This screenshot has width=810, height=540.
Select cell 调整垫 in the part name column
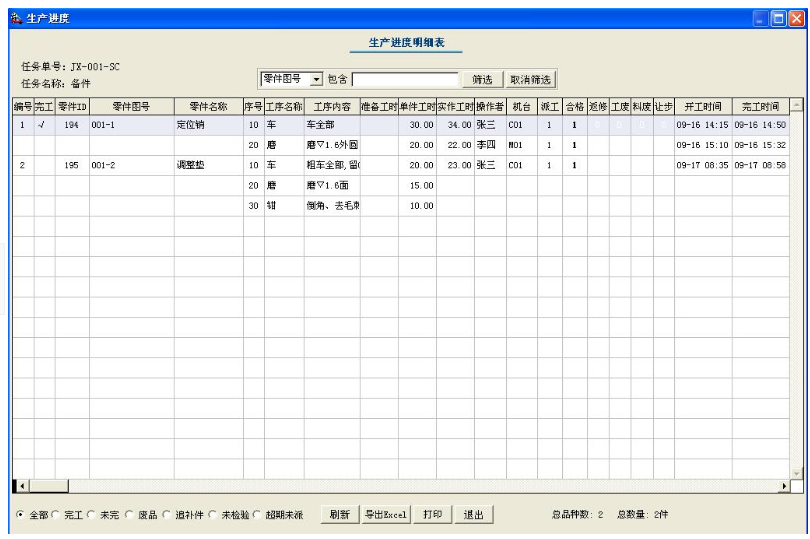coord(209,165)
